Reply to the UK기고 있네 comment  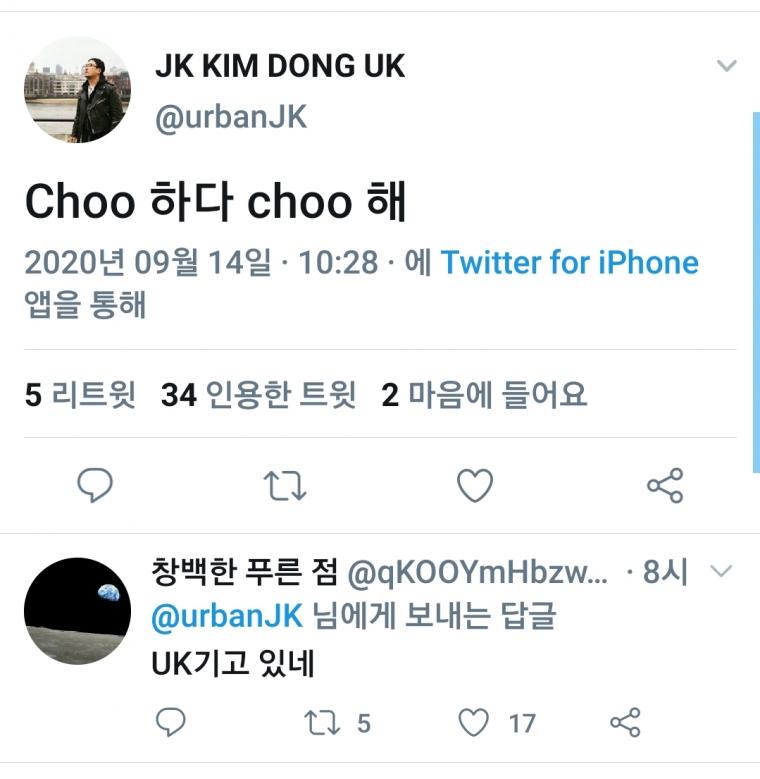170,722
